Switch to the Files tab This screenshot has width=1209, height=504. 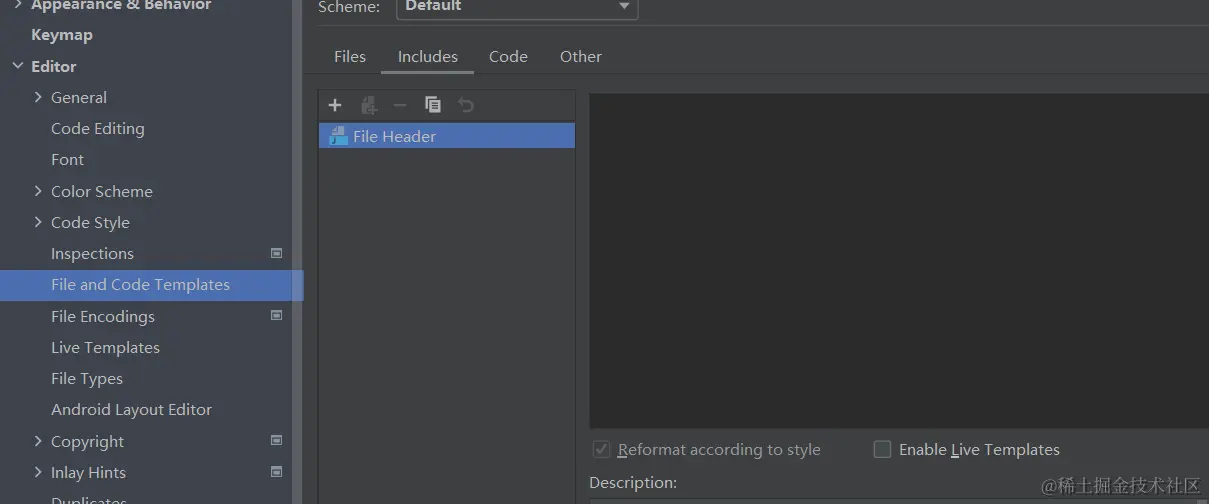[350, 57]
